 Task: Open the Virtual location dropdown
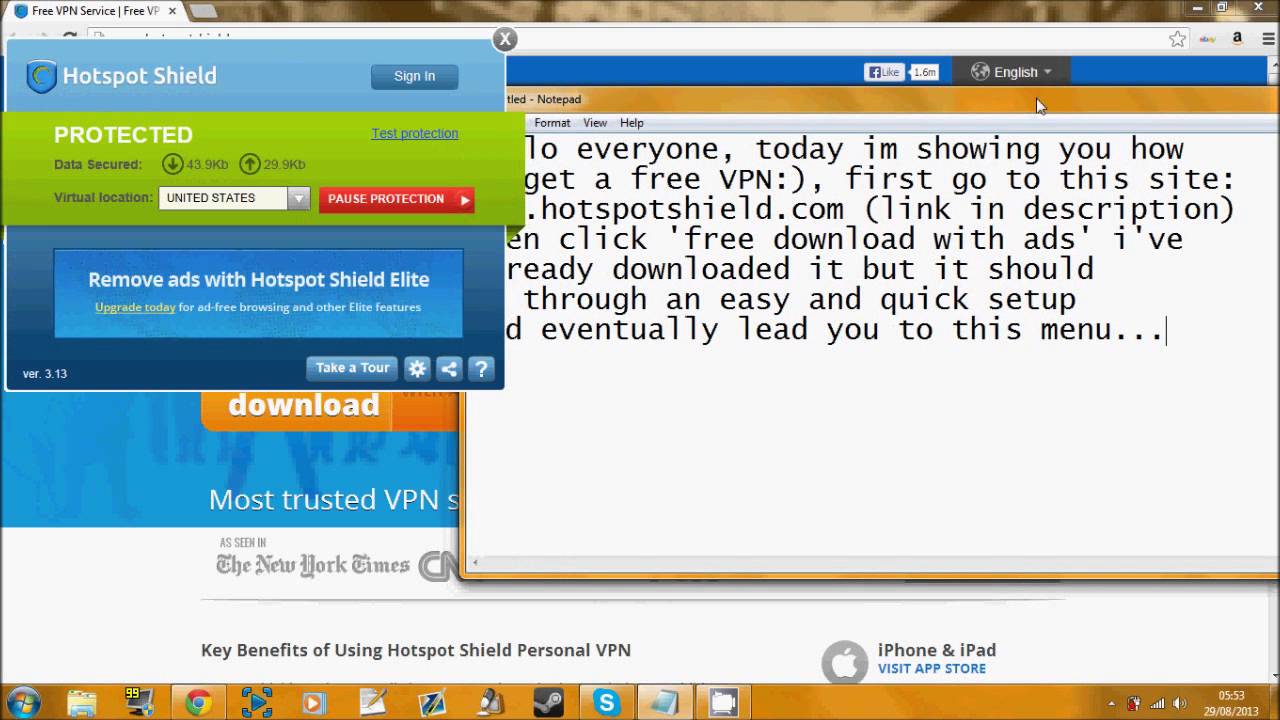(234, 198)
